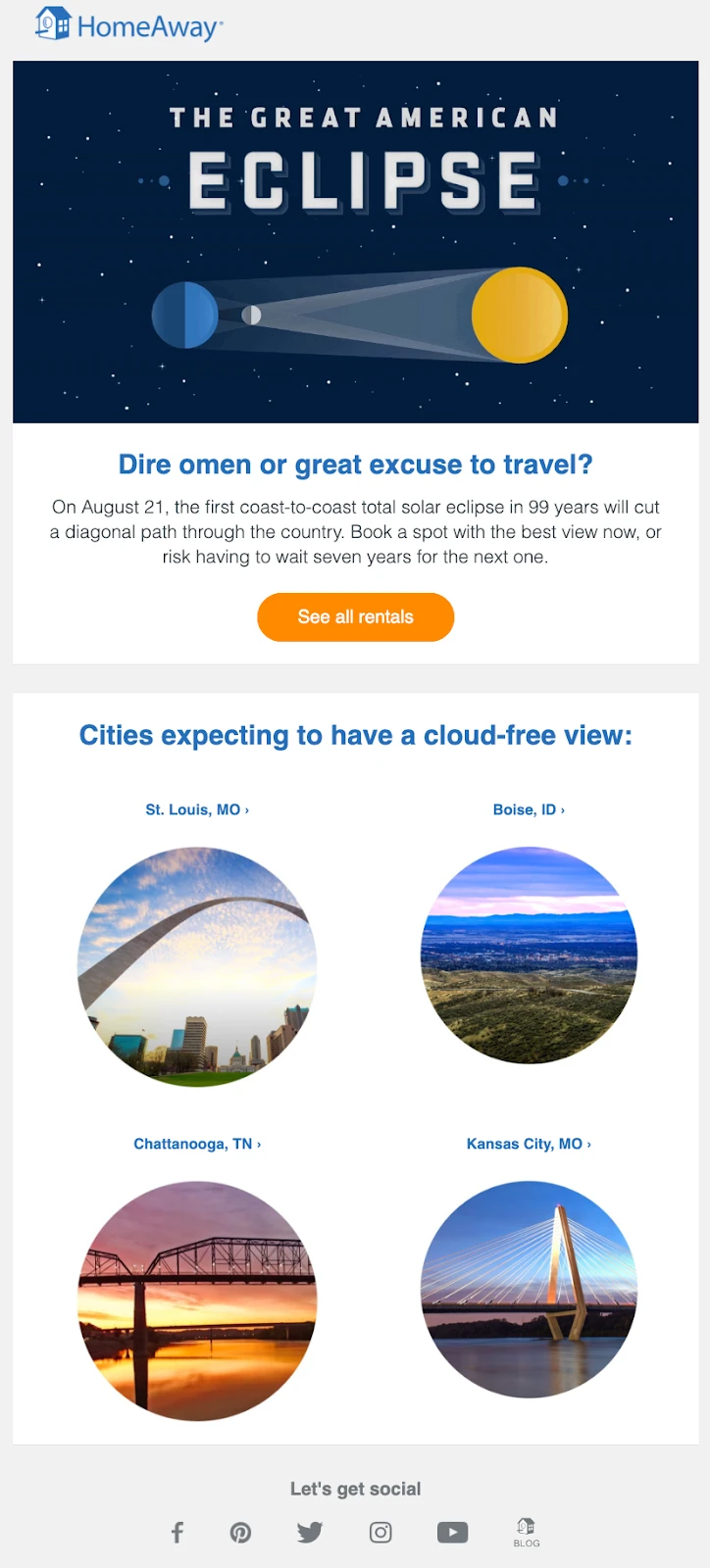Click the Dire omen headline
The image size is (710, 1568).
355,465
